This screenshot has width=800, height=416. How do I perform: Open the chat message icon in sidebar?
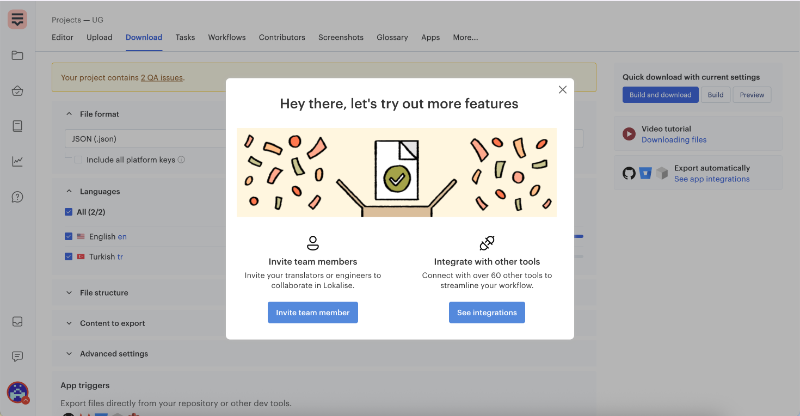click(17, 356)
